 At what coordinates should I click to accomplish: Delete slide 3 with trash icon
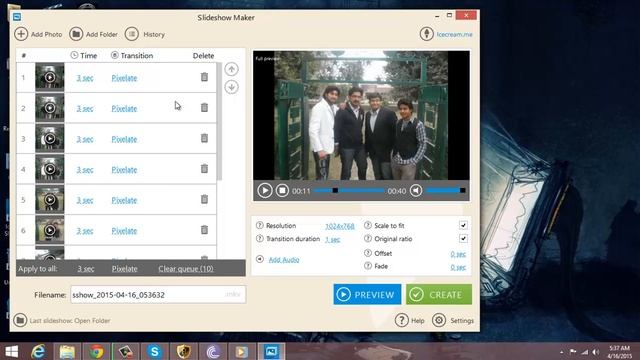[x=204, y=138]
